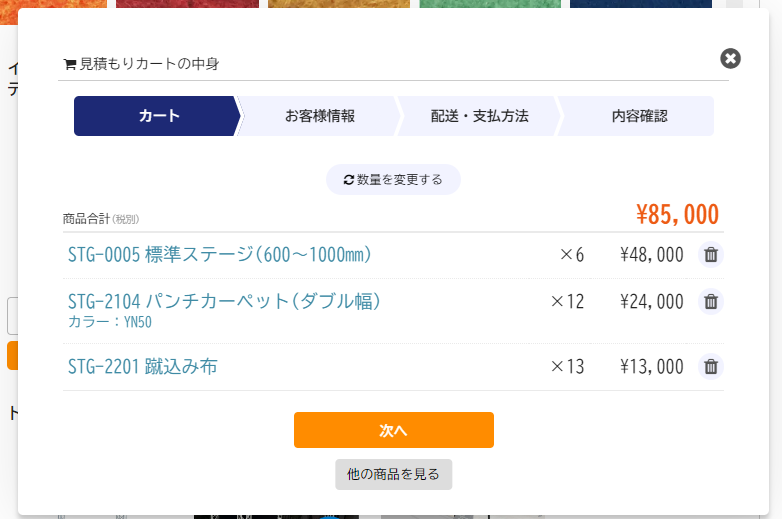Choose the red carpet color swatch

(x=188, y=4)
